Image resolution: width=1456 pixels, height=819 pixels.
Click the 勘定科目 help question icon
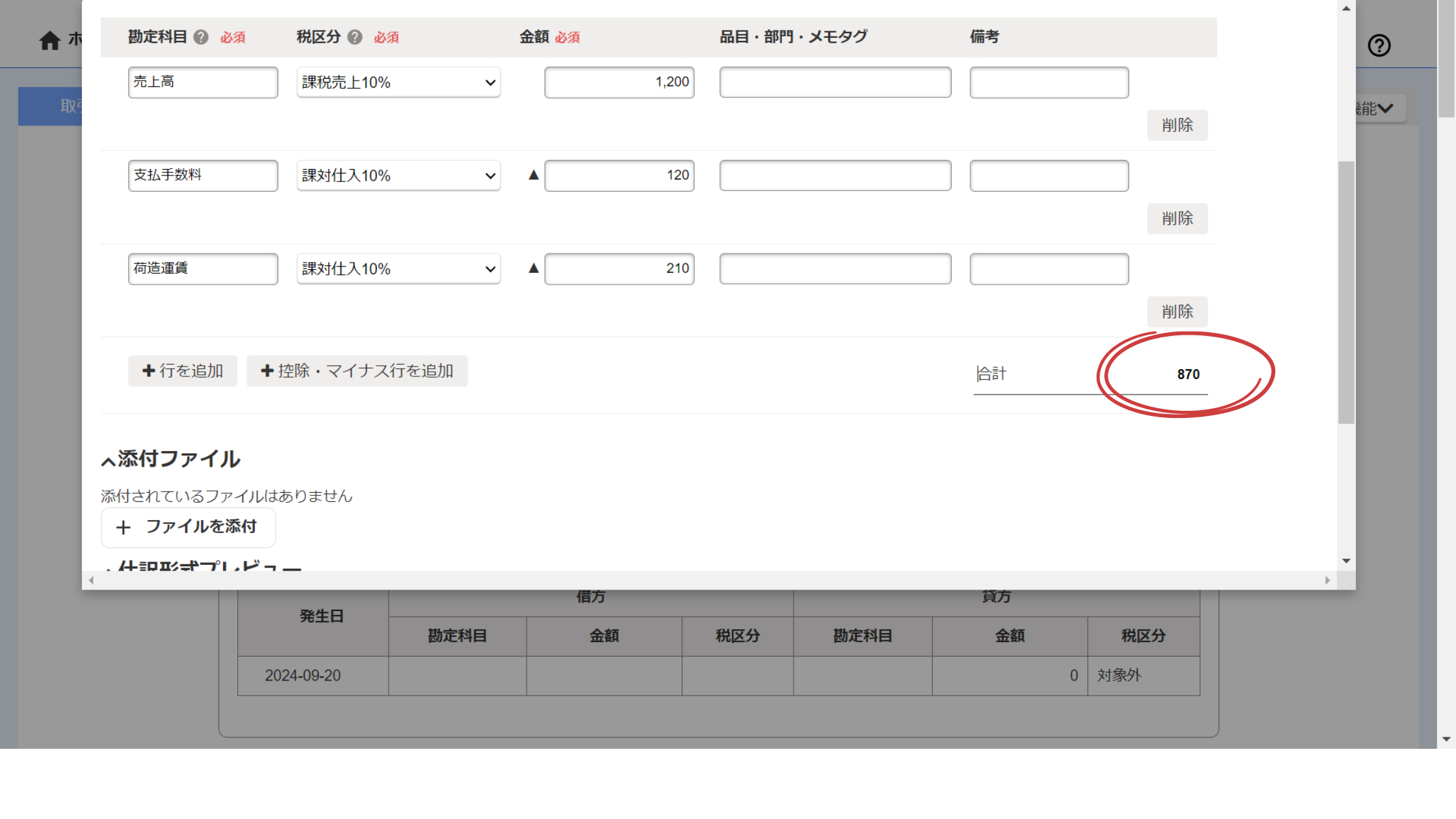tap(201, 37)
